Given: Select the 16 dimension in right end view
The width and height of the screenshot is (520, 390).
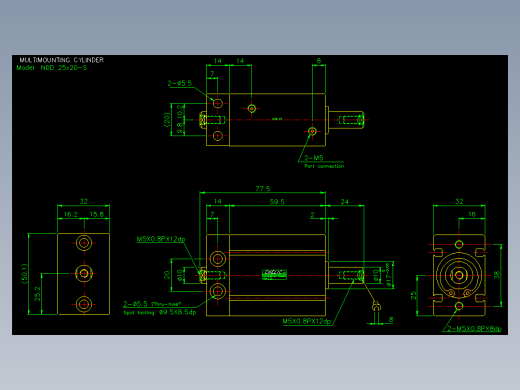Looking at the screenshot, I should [472, 214].
